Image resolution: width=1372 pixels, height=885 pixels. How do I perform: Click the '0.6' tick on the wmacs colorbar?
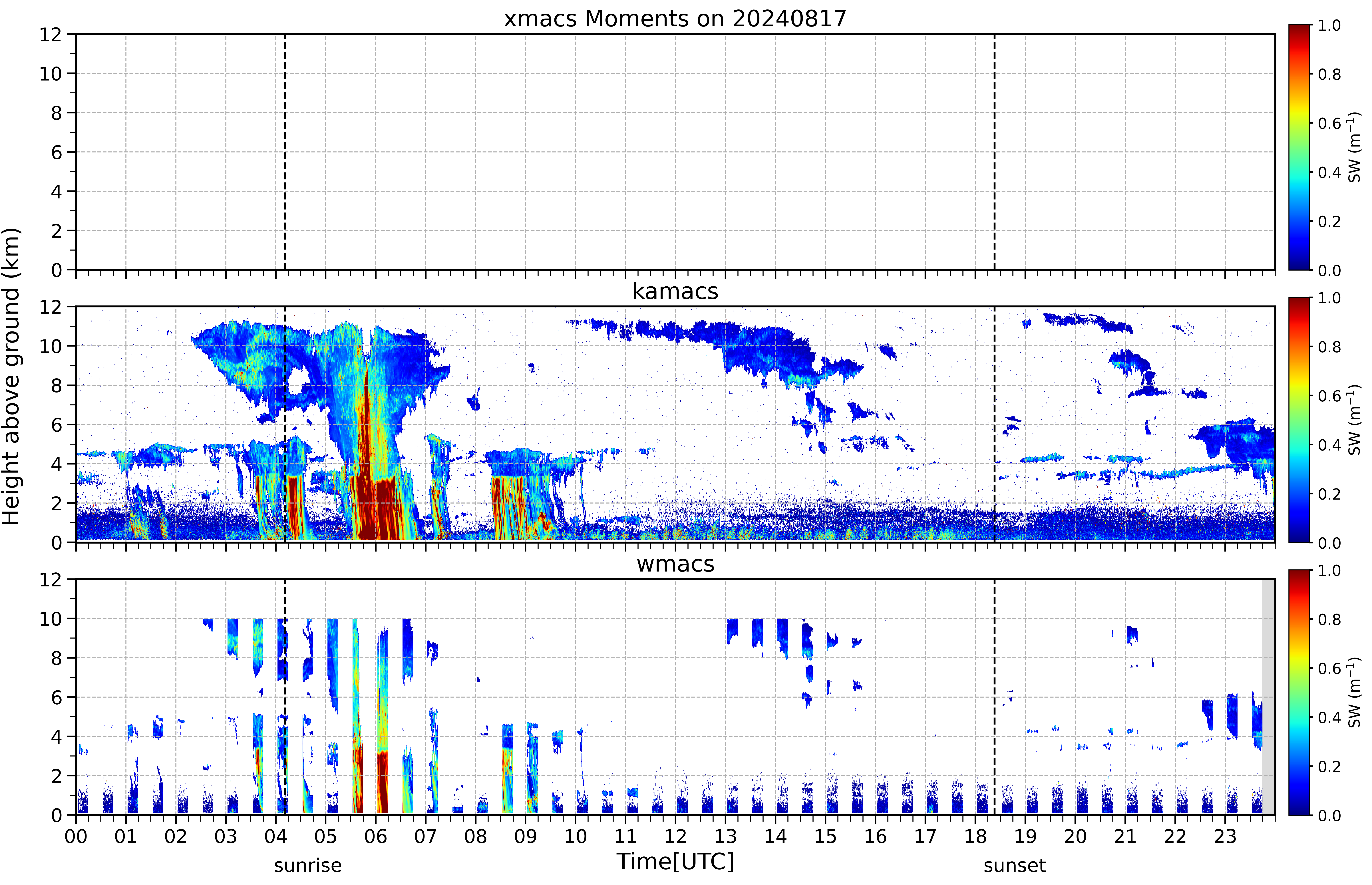[x=1329, y=668]
